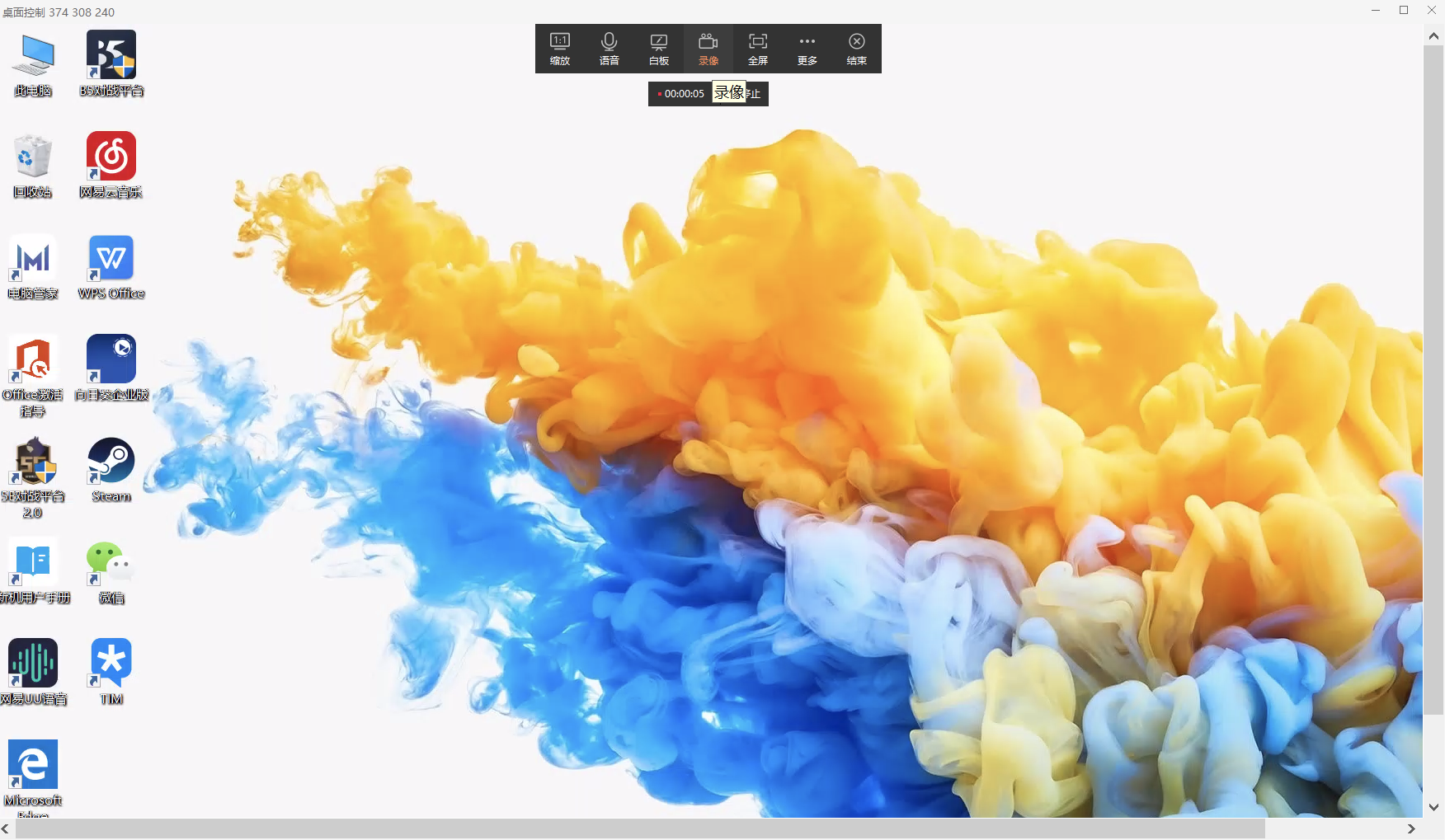
Task: Switch to 全屏 fullscreen mode
Action: [x=758, y=49]
